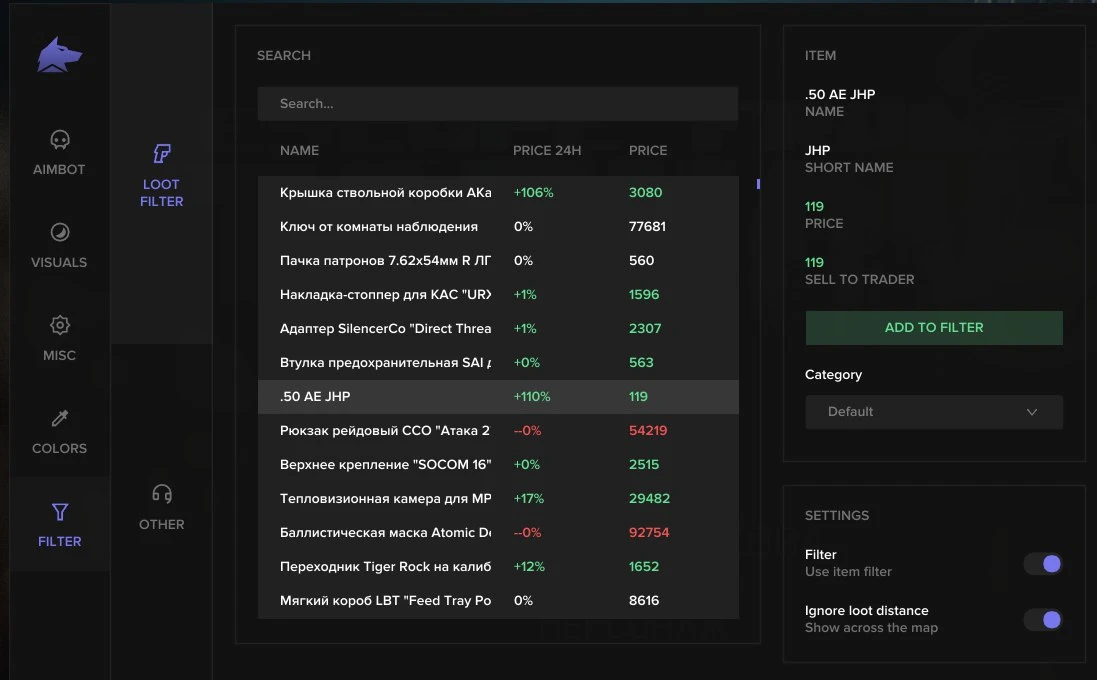
Task: Disable the Use item filter toggle
Action: (x=1042, y=564)
